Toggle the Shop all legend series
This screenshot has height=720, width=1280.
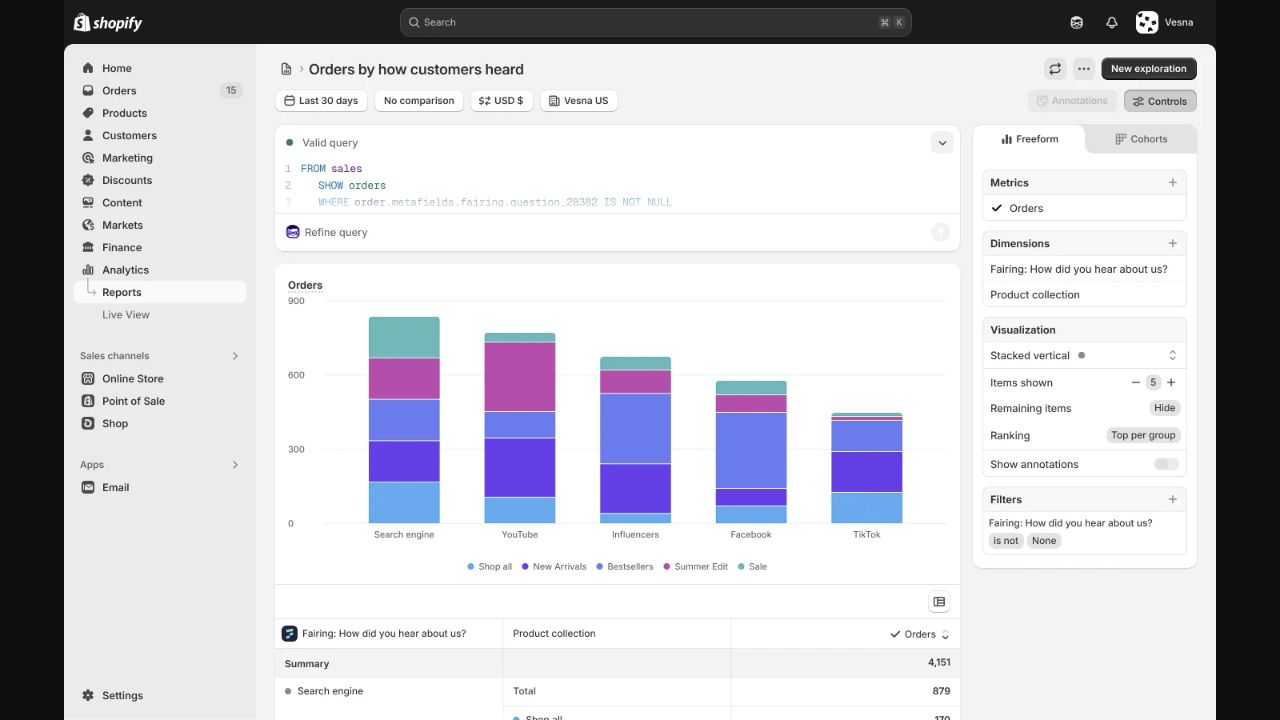pyautogui.click(x=490, y=566)
